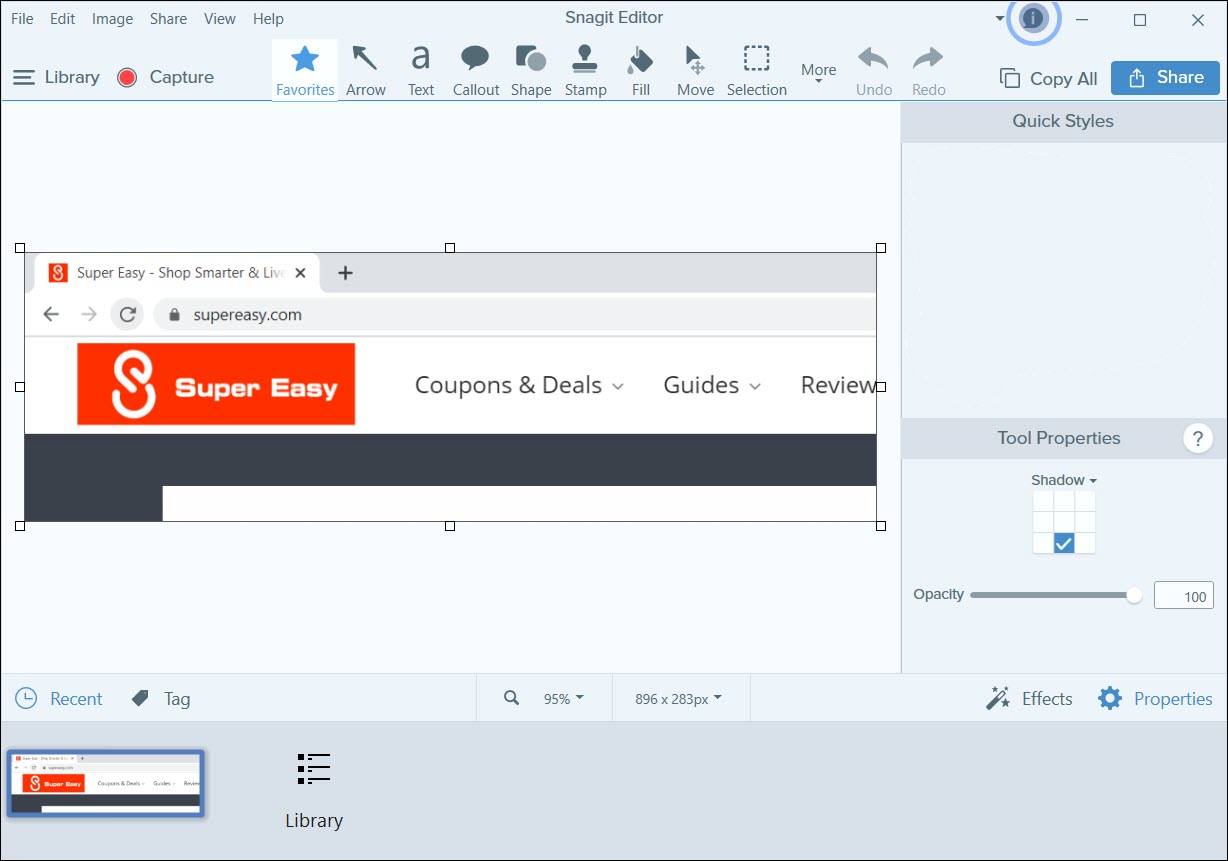Image resolution: width=1228 pixels, height=861 pixels.
Task: Click Coupons & Deals in the captured image
Action: [519, 385]
